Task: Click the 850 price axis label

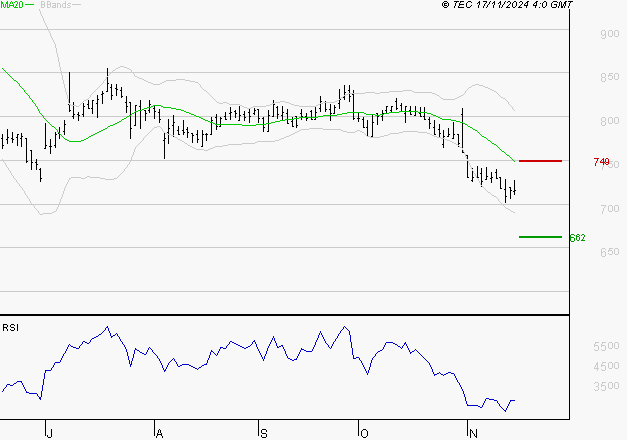Action: point(608,78)
